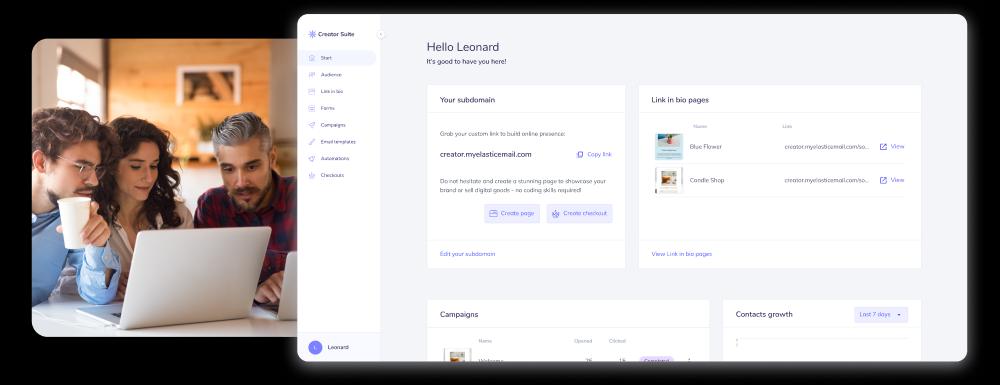Click the Link in bio pages card heading
The width and height of the screenshot is (1000, 385).
click(x=680, y=100)
